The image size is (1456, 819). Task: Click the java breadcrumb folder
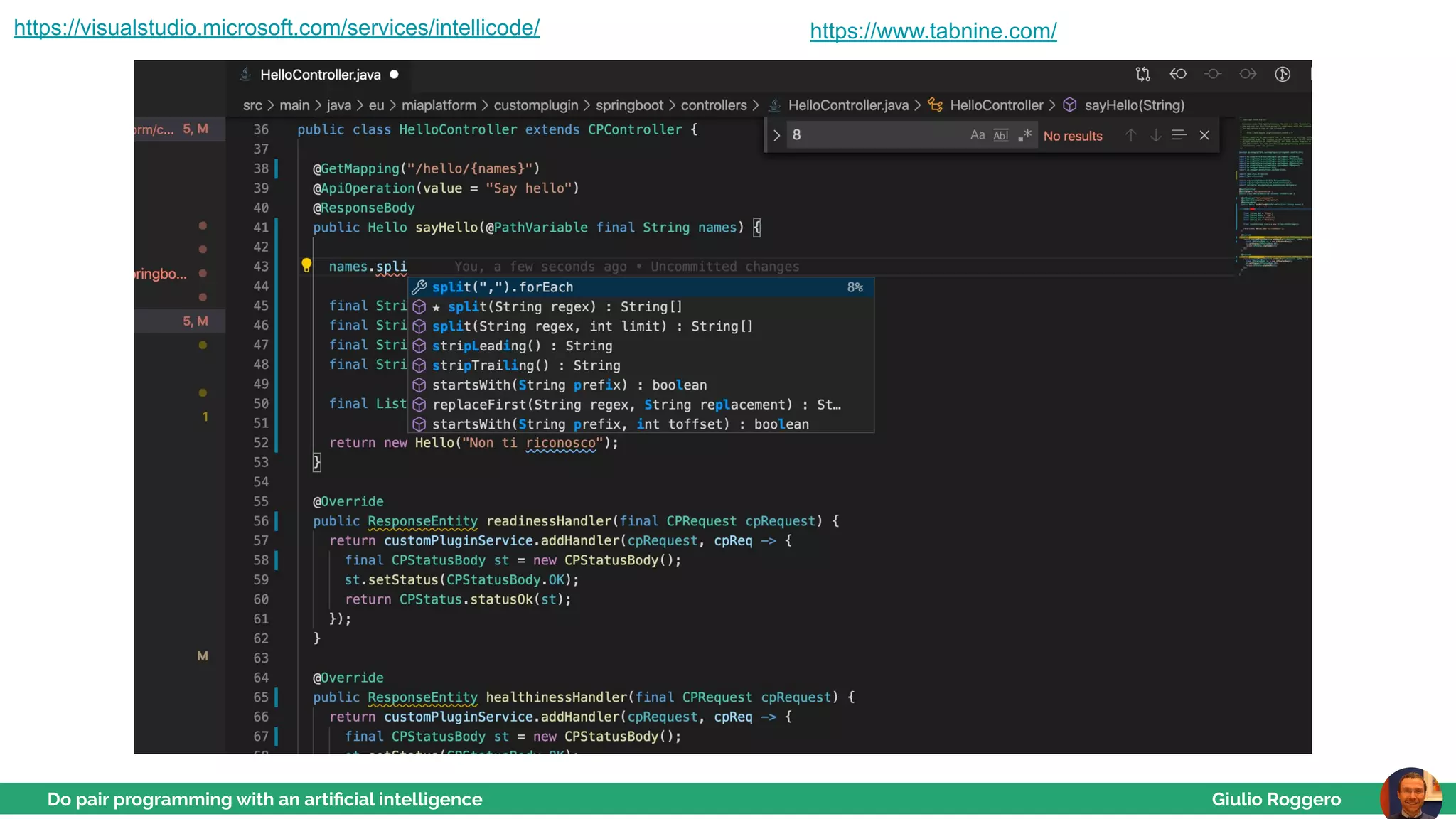338,105
